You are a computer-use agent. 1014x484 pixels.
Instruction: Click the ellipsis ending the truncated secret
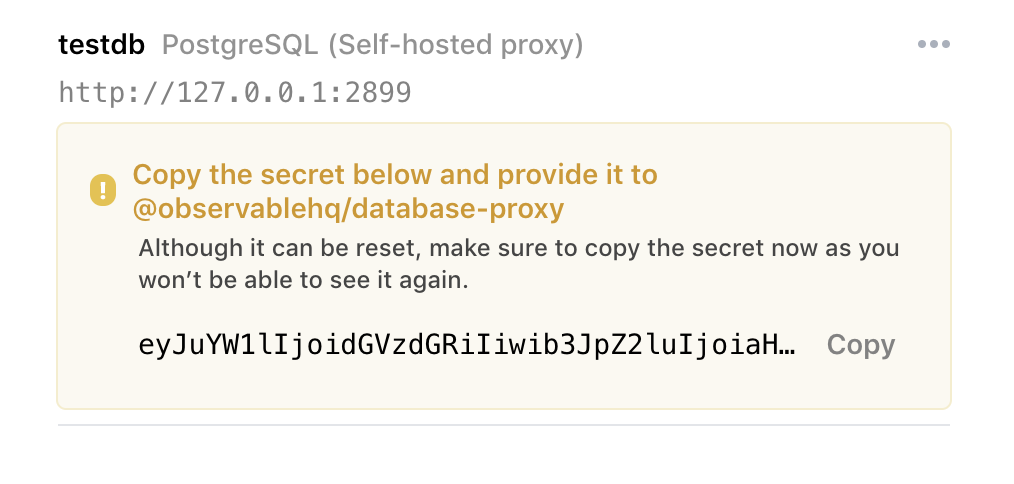click(x=787, y=346)
